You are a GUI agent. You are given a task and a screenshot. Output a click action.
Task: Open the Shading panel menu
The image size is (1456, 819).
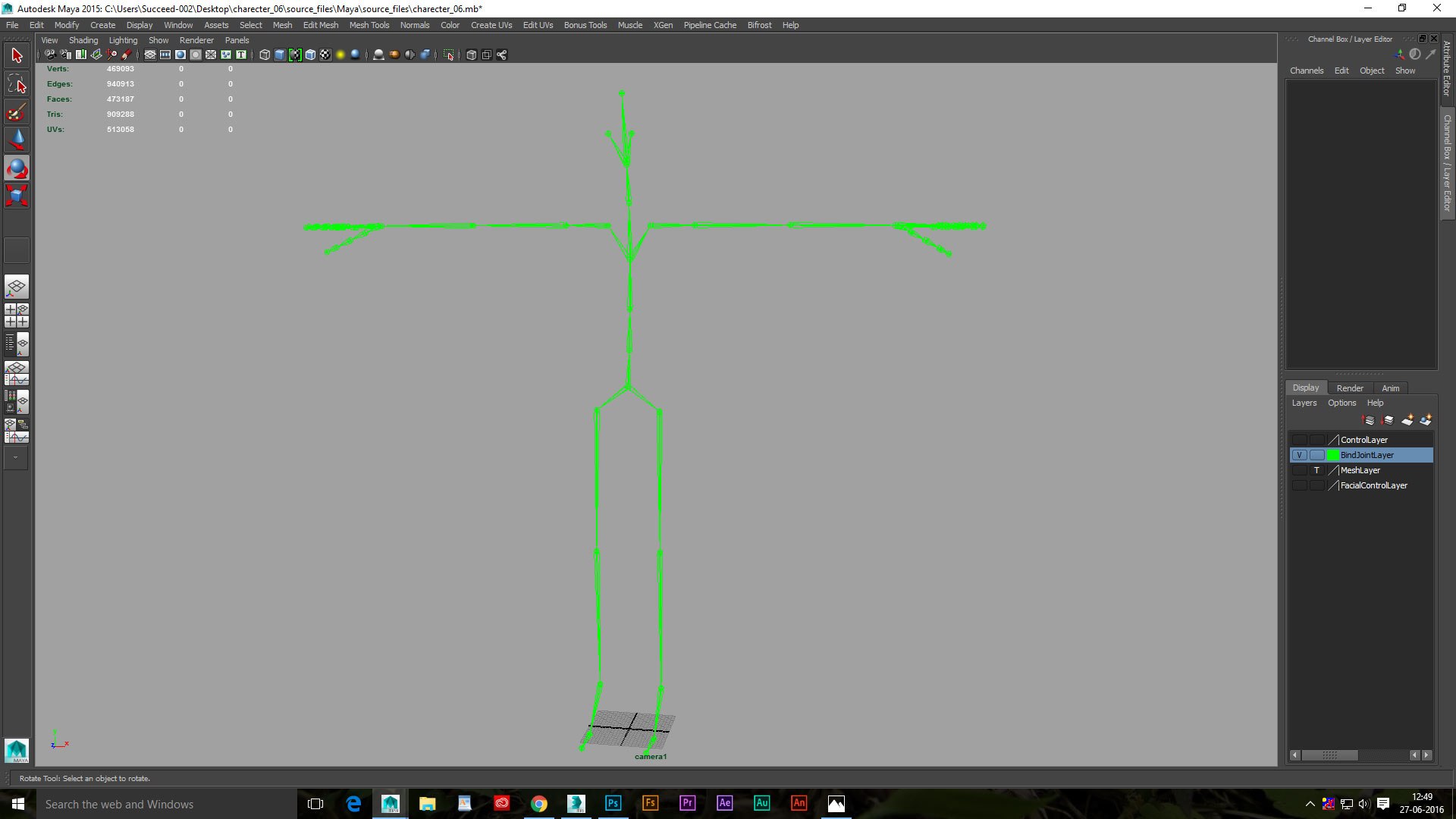coord(83,40)
